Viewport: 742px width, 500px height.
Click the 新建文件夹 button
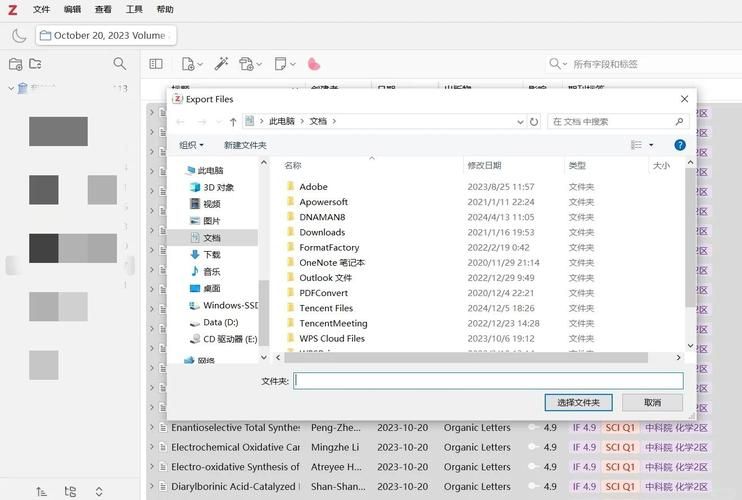click(x=245, y=145)
